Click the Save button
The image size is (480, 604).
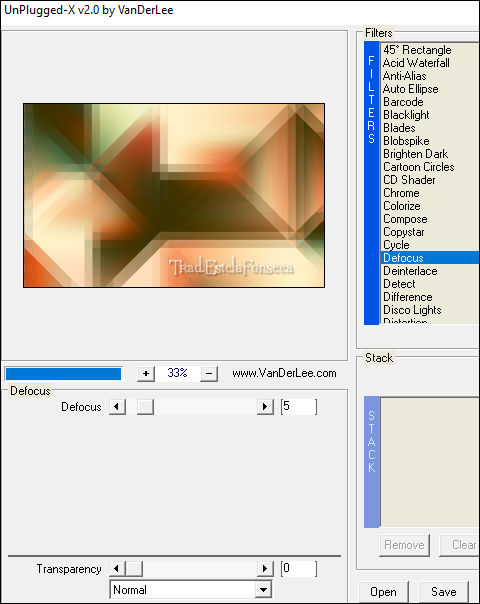(x=443, y=592)
